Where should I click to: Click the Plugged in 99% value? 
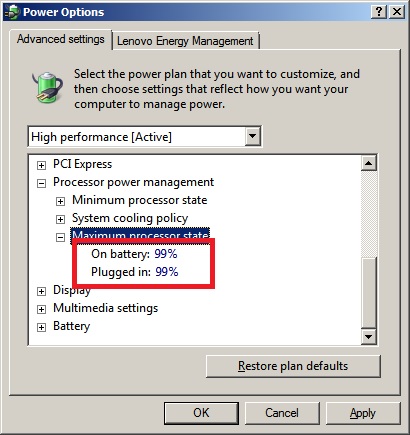[x=167, y=272]
